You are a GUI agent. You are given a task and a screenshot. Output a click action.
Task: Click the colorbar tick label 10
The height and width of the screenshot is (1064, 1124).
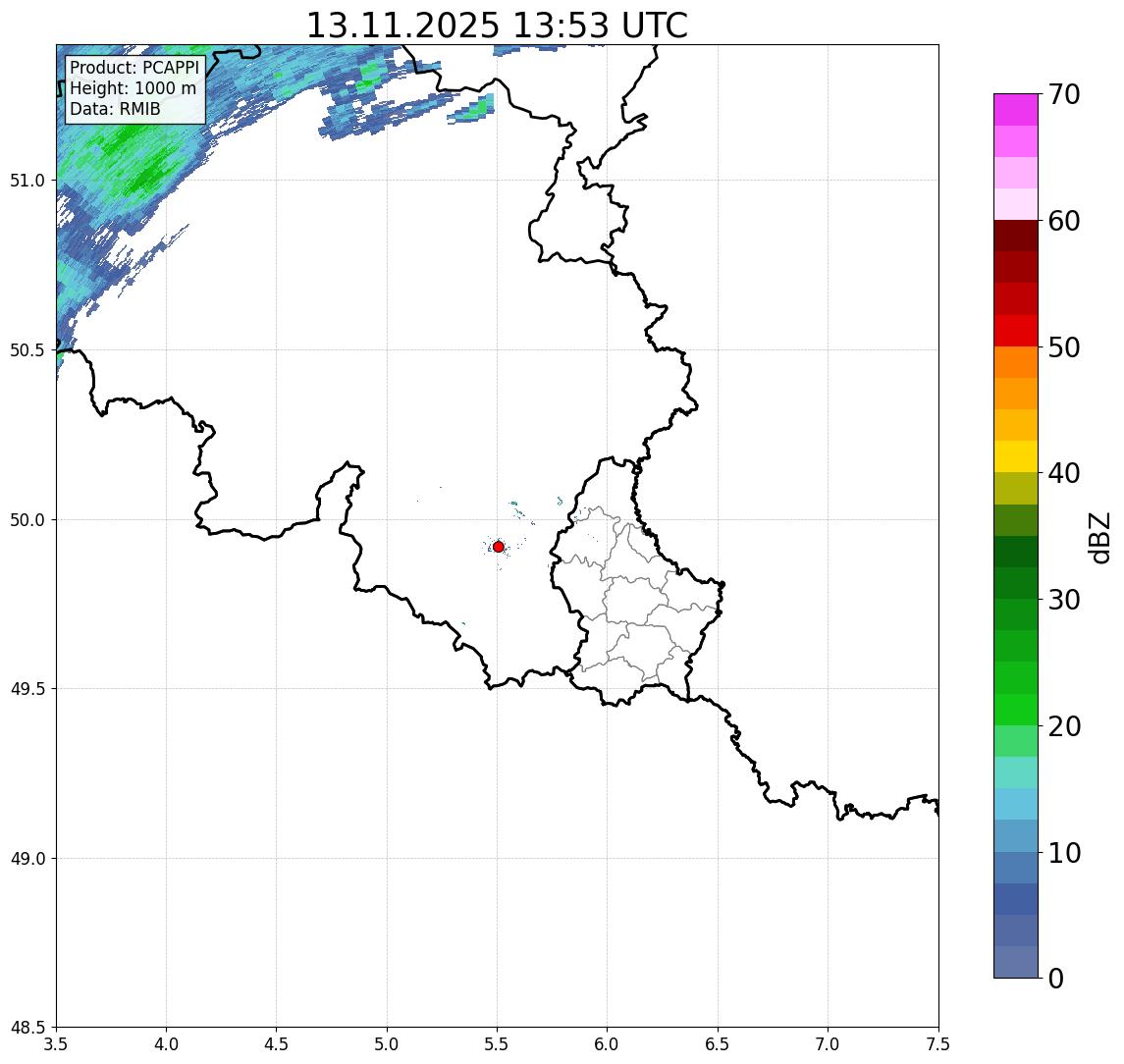1064,853
